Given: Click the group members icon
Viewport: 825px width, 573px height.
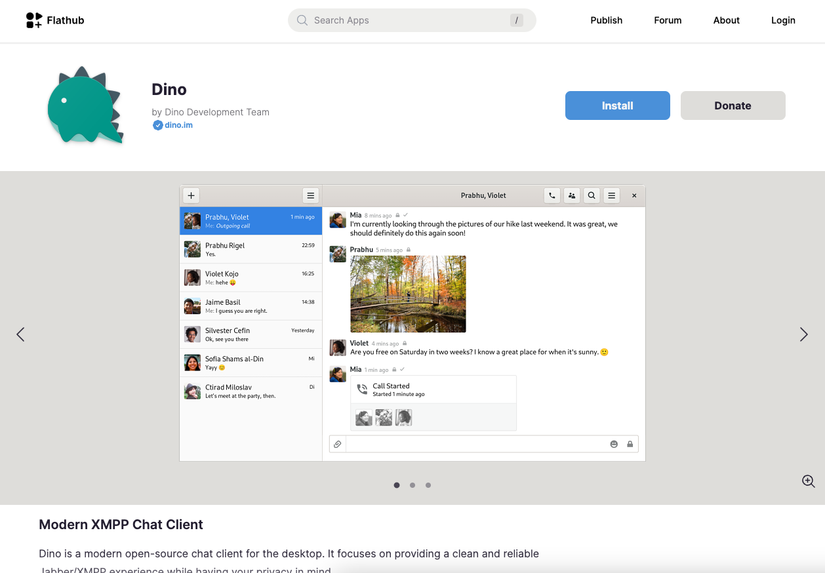Looking at the screenshot, I should tap(571, 195).
